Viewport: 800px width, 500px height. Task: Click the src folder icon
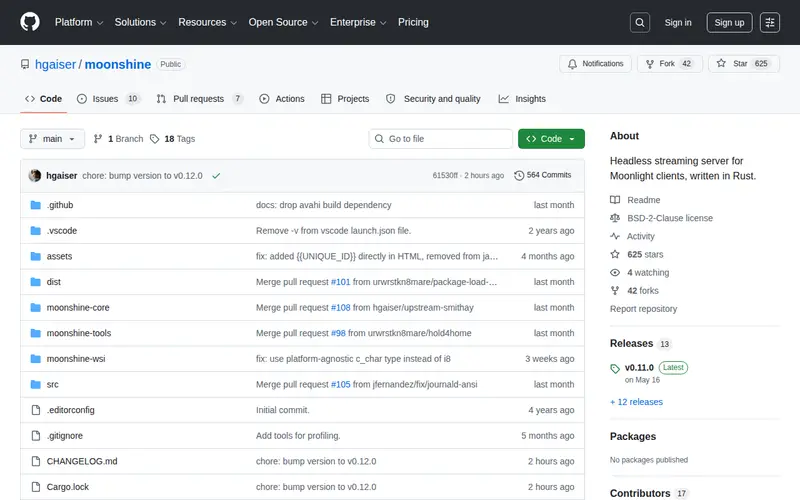click(36, 384)
